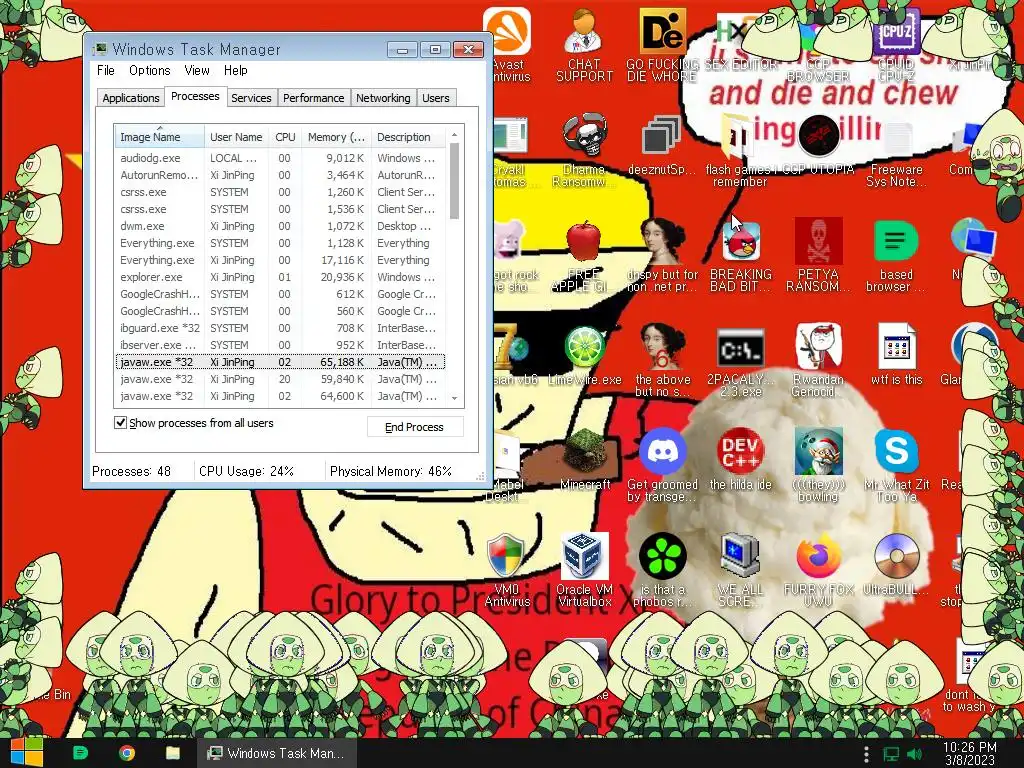Select the dwm.exe process row
Image resolution: width=1024 pixels, height=768 pixels.
click(x=280, y=226)
